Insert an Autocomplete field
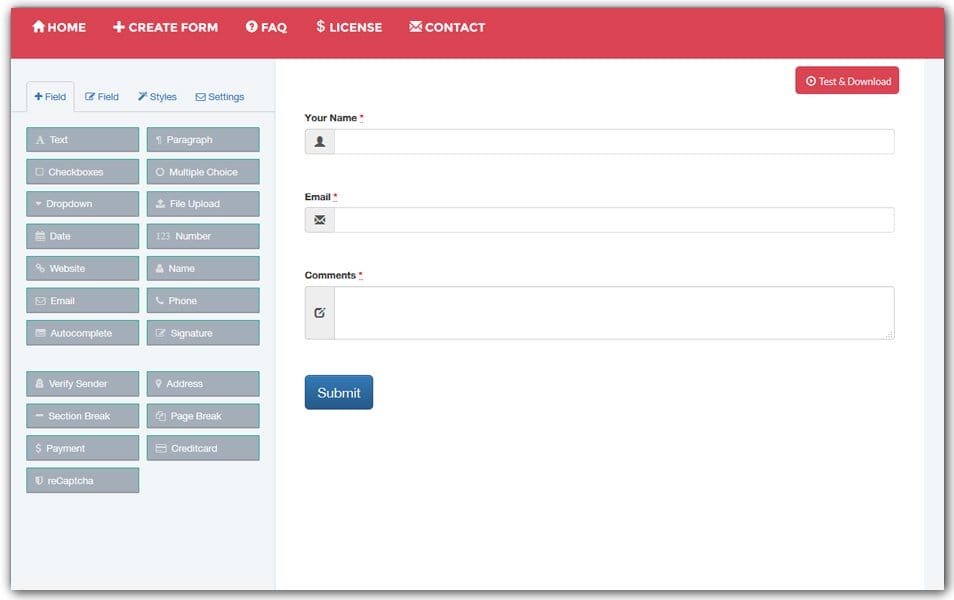The image size is (954, 600). (82, 332)
